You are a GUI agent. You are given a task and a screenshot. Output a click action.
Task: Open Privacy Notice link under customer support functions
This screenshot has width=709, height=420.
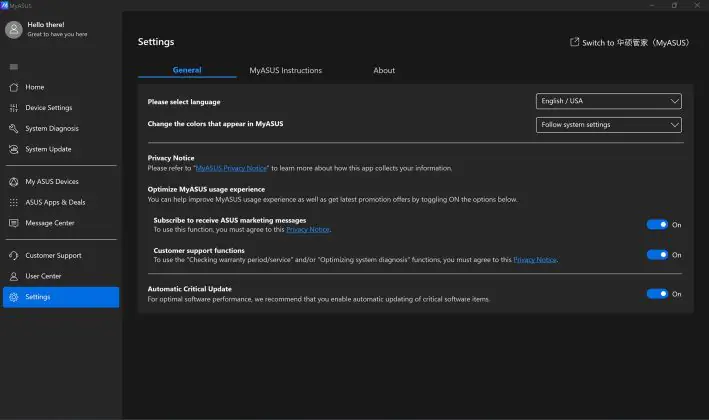coord(535,260)
